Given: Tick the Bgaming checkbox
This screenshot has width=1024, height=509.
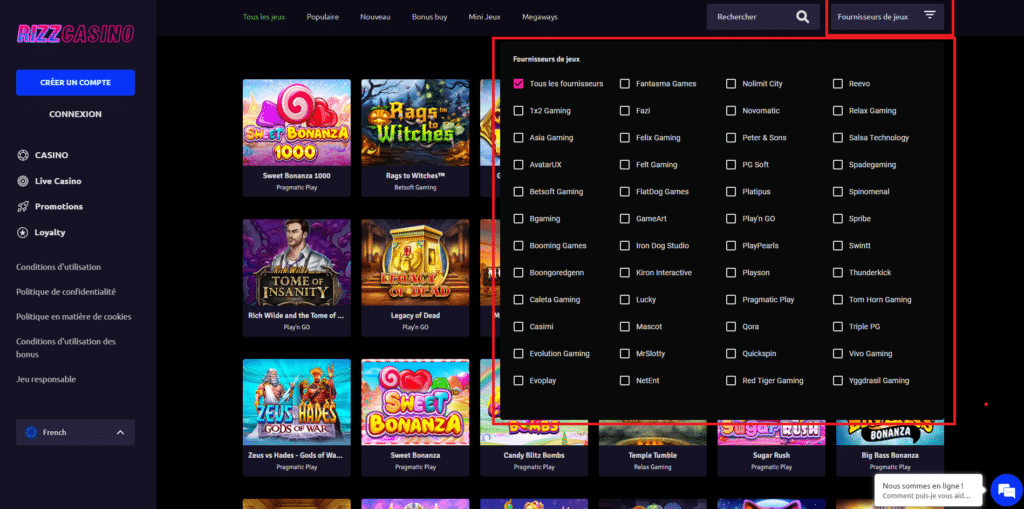Looking at the screenshot, I should [x=519, y=219].
